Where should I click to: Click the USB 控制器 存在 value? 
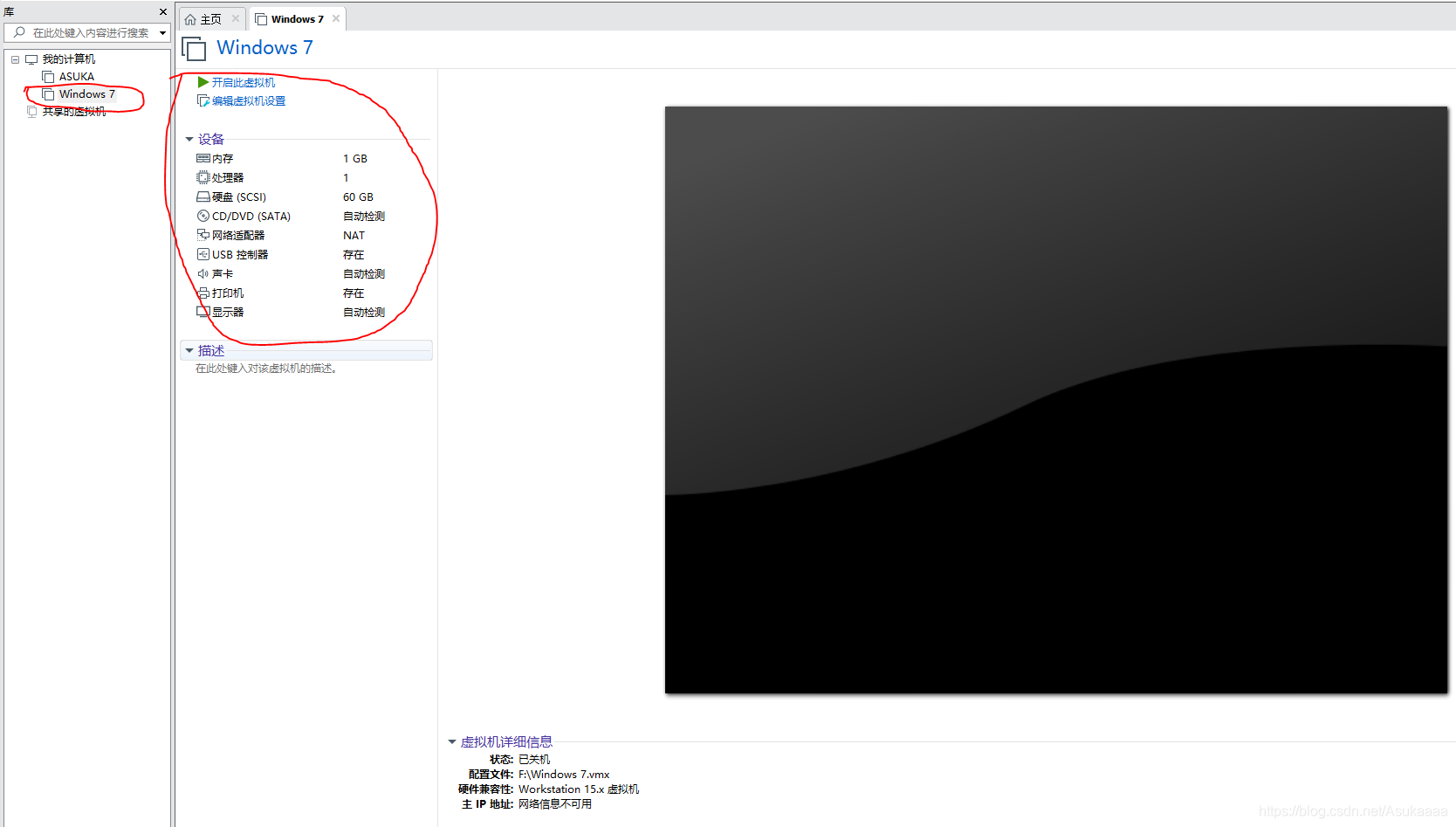tap(354, 255)
